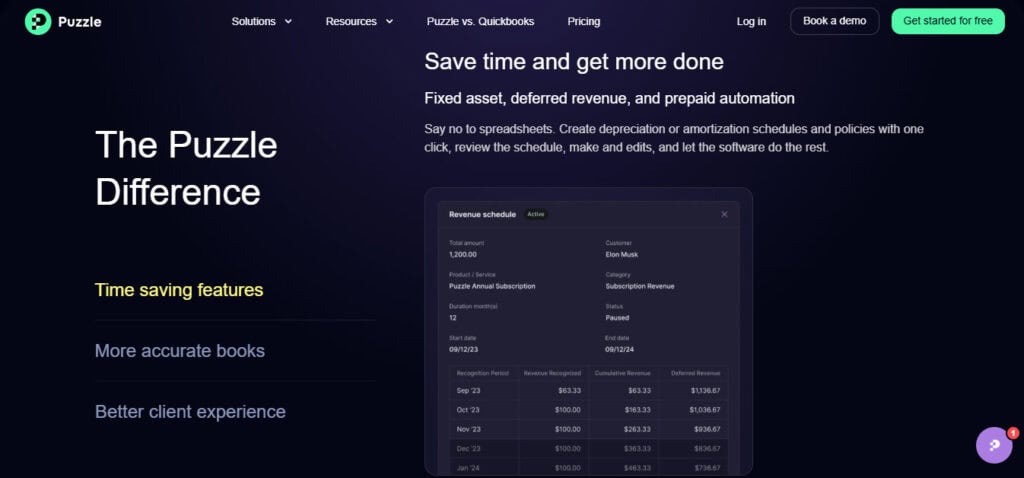Click the 09/12/23 start date
1024x478 pixels.
coord(463,349)
